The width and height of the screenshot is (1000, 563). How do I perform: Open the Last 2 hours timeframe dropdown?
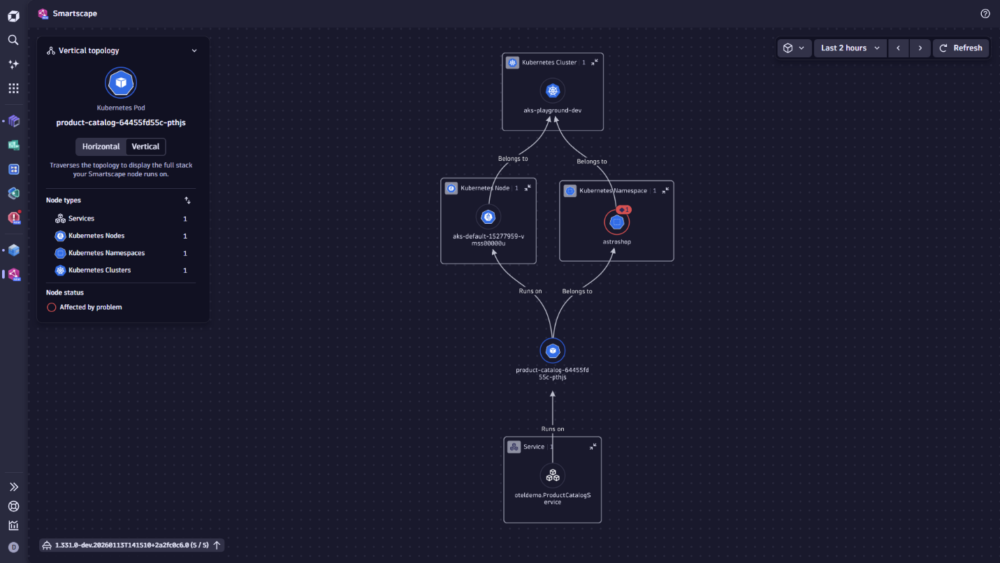[x=850, y=48]
